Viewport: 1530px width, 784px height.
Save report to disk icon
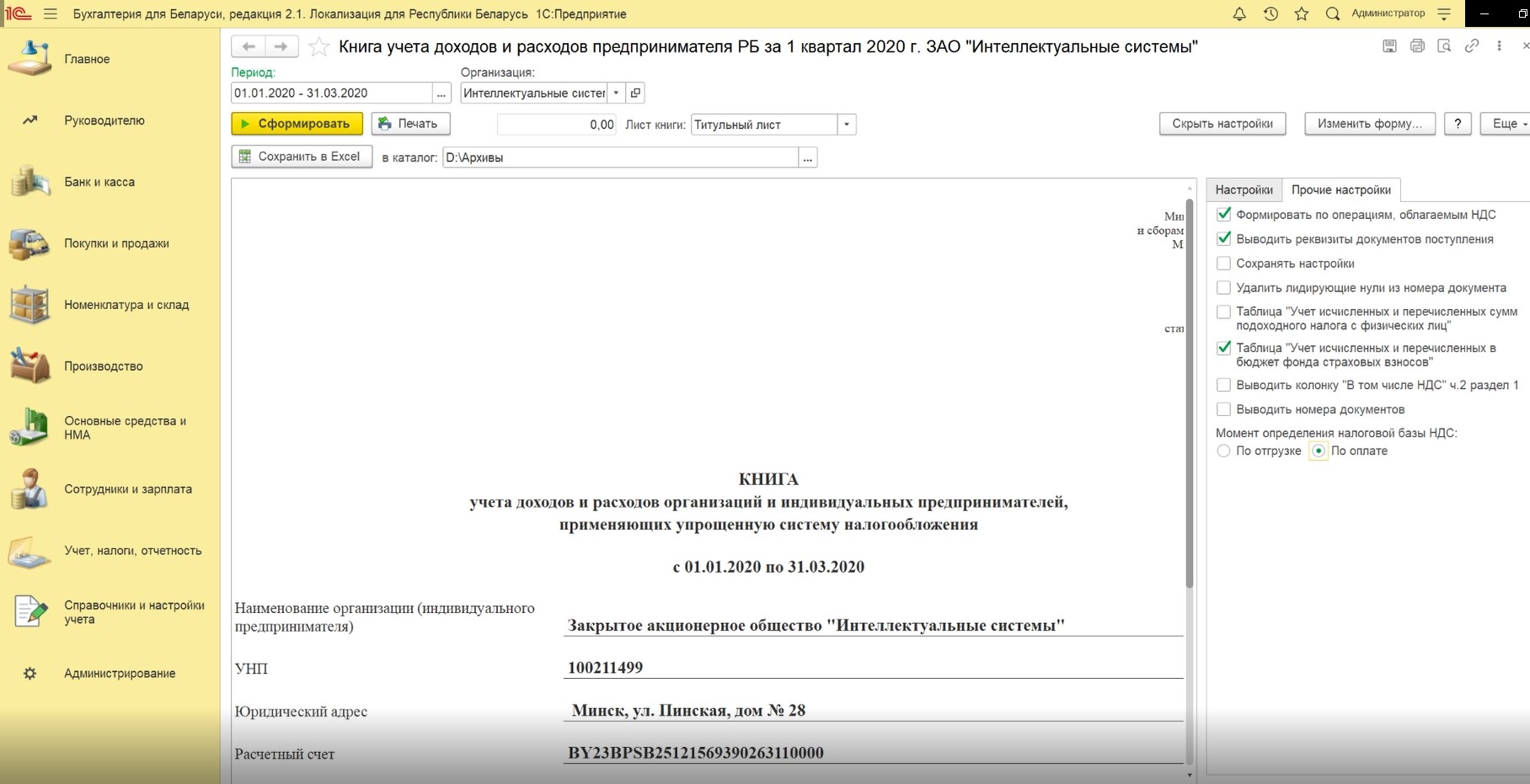(1390, 46)
